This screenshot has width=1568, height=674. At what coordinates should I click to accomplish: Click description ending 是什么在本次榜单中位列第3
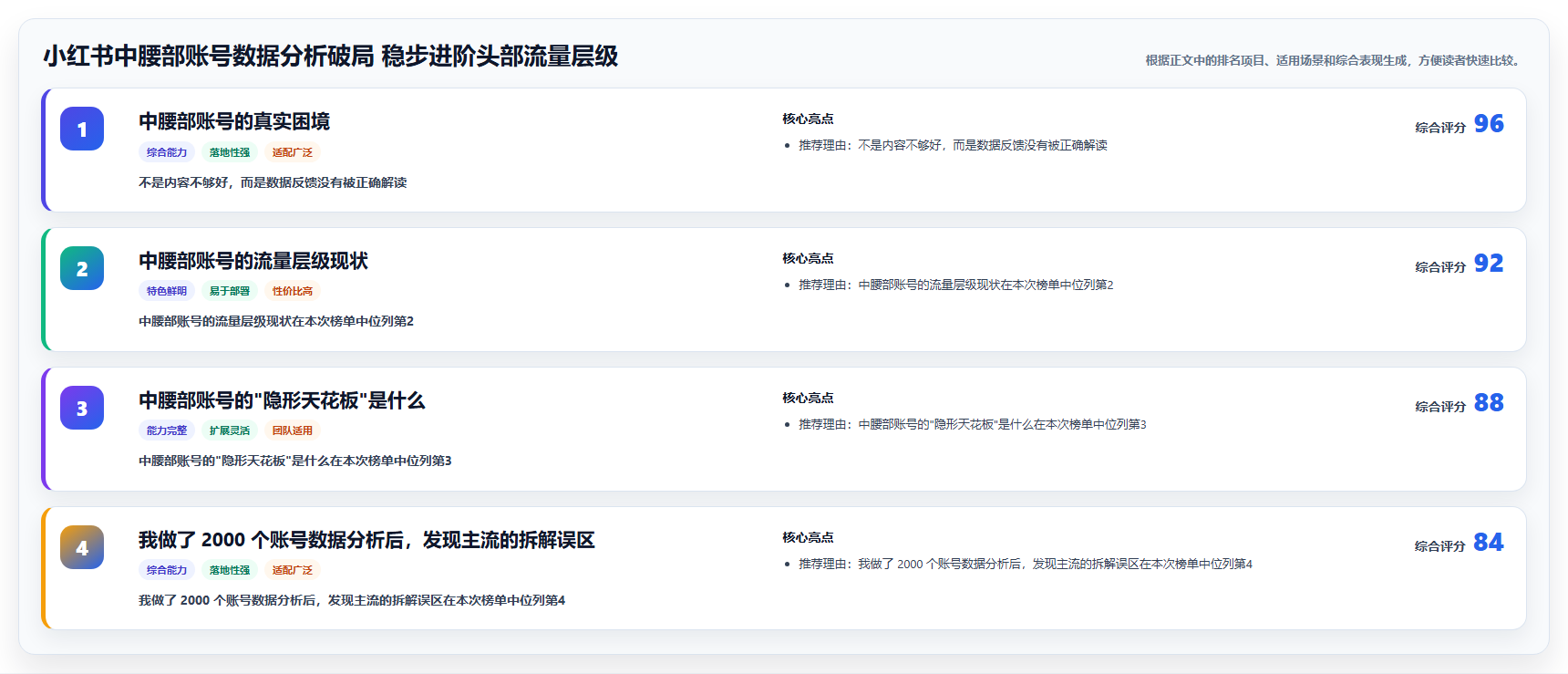(x=295, y=461)
